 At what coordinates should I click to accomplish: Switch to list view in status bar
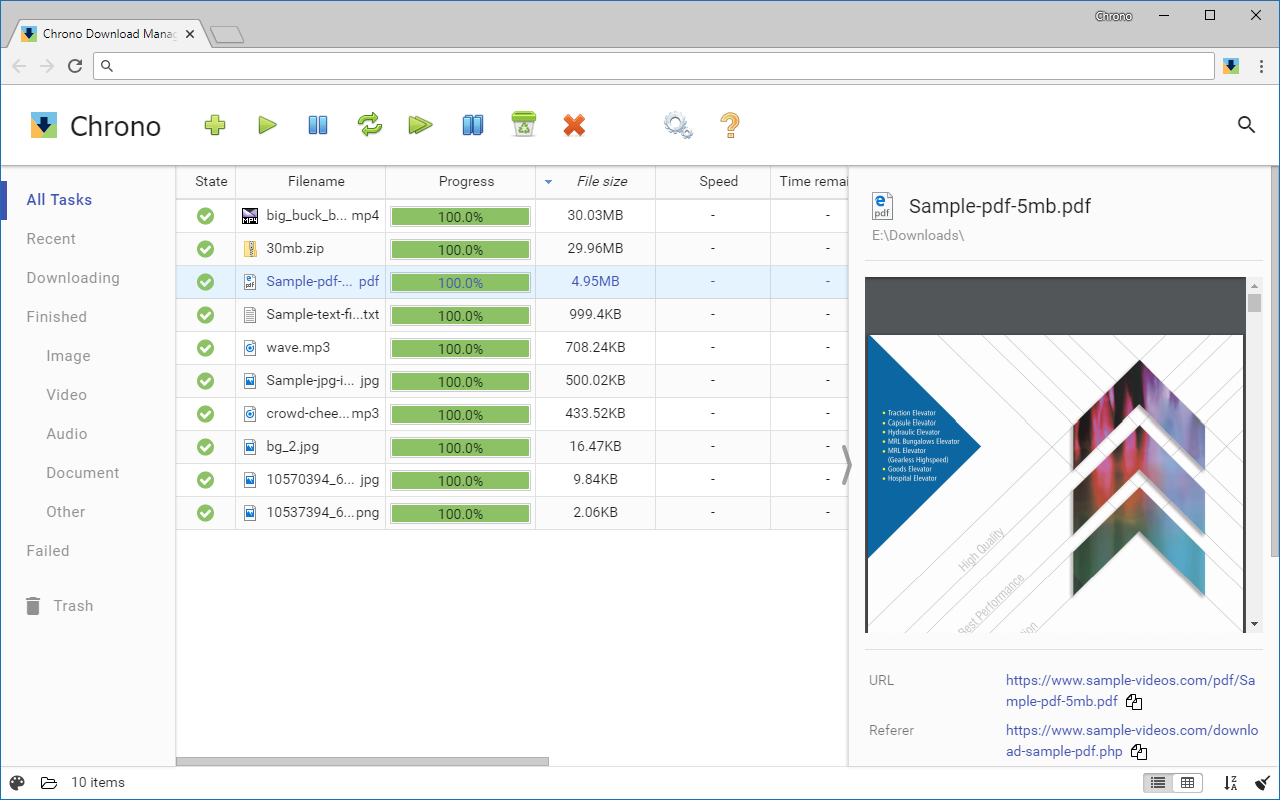click(x=1158, y=783)
